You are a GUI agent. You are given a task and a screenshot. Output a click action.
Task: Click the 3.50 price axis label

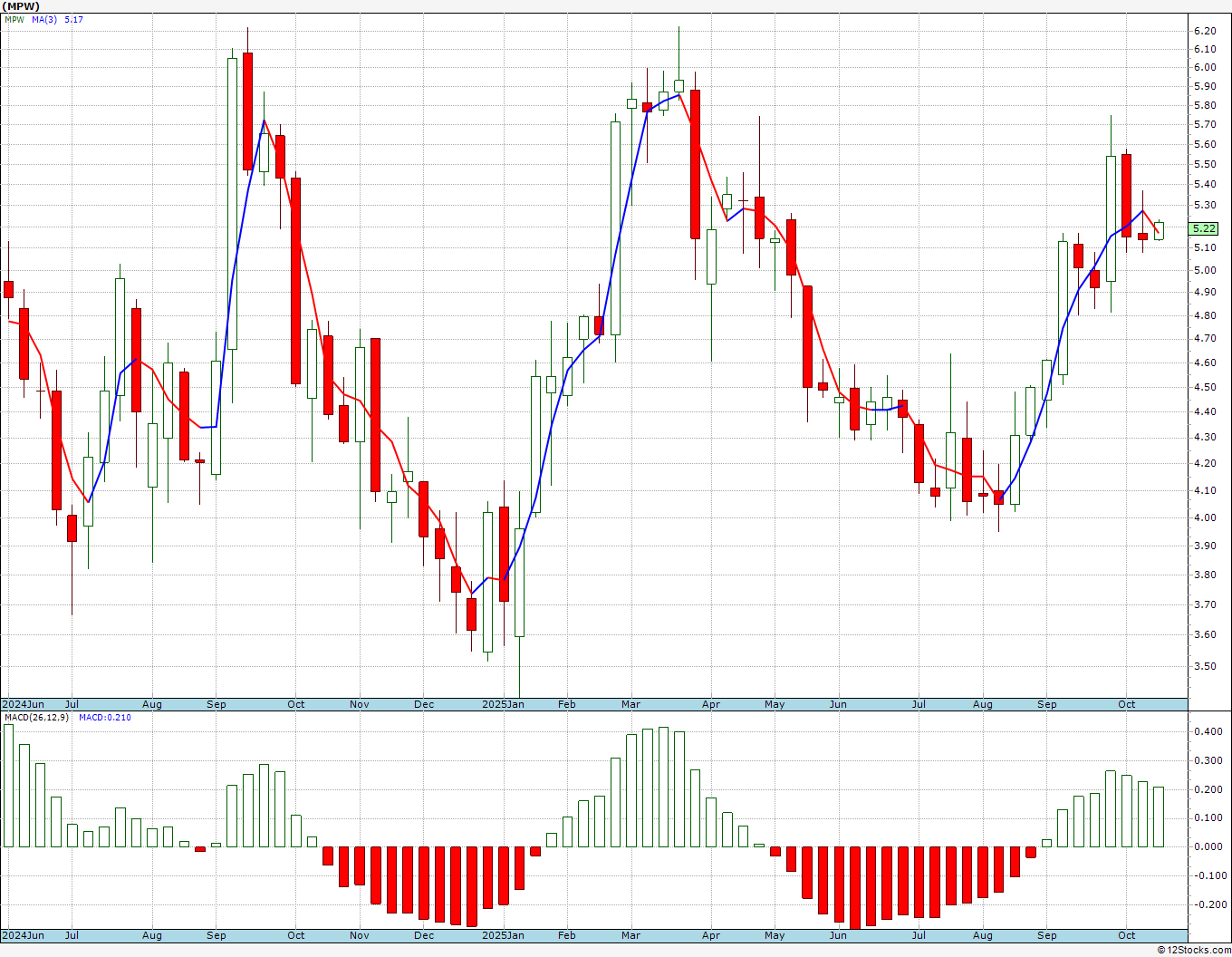[x=1205, y=667]
